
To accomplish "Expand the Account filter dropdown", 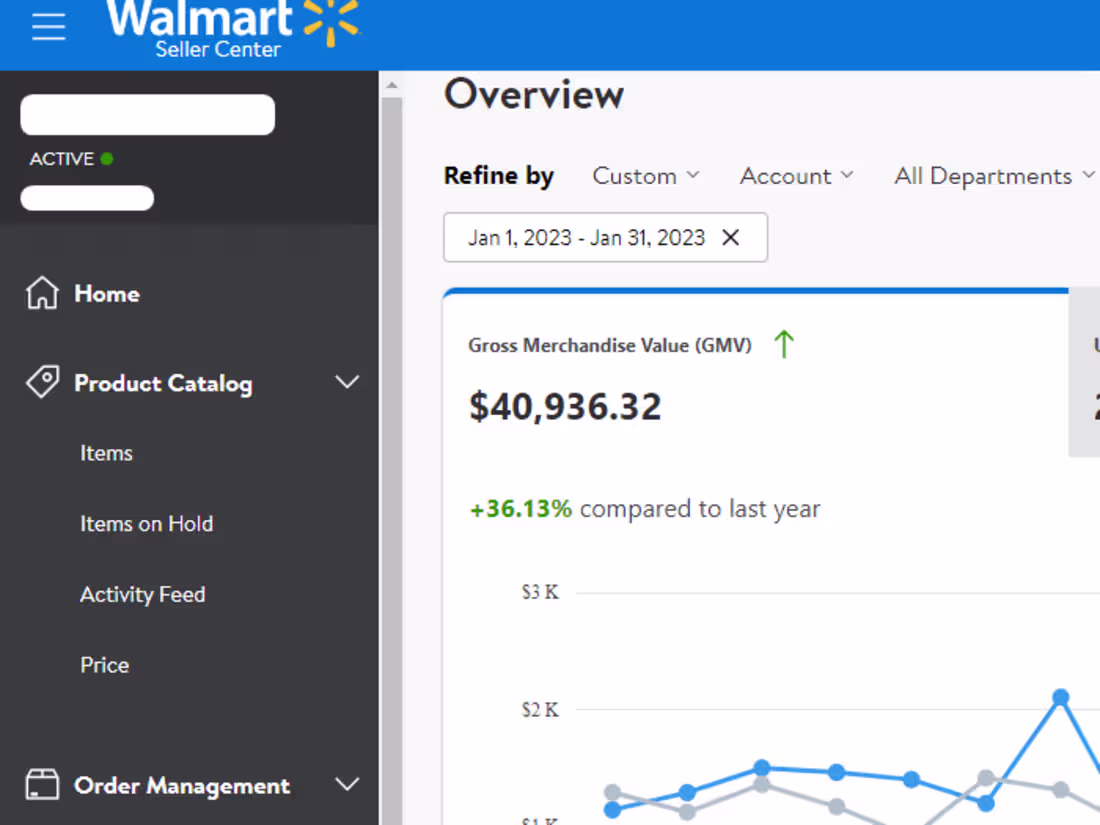I will [x=797, y=176].
